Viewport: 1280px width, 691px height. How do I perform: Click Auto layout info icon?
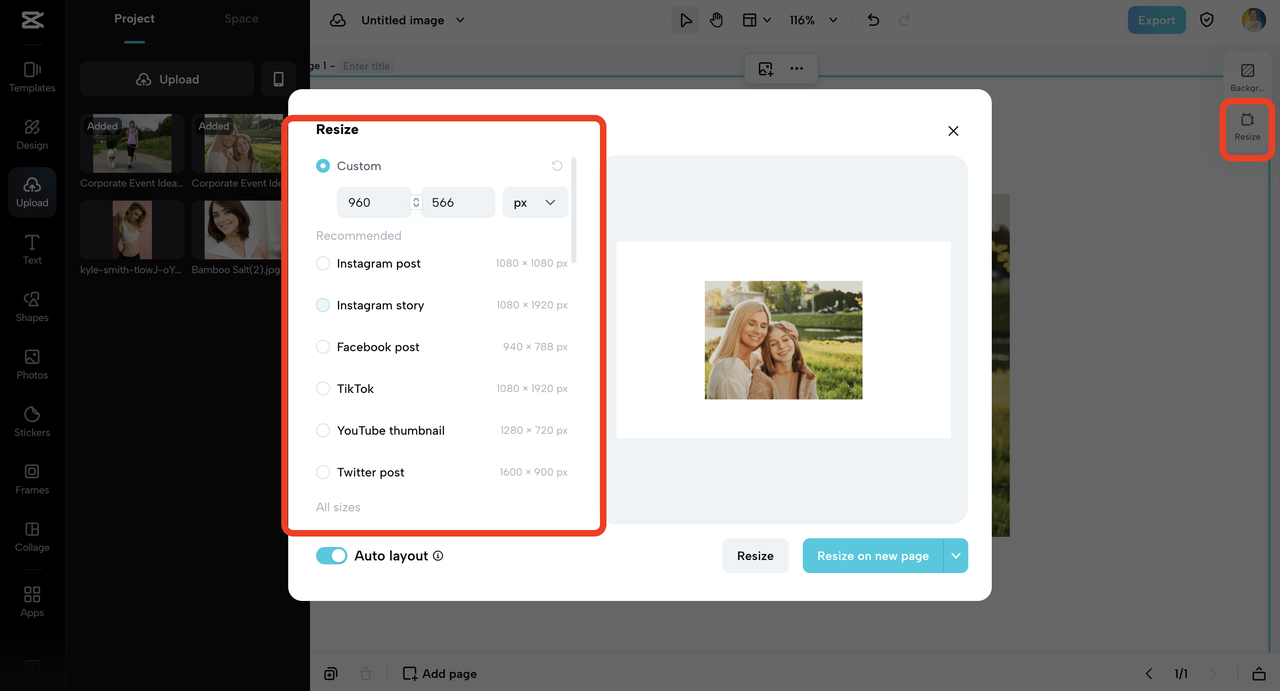(x=438, y=556)
